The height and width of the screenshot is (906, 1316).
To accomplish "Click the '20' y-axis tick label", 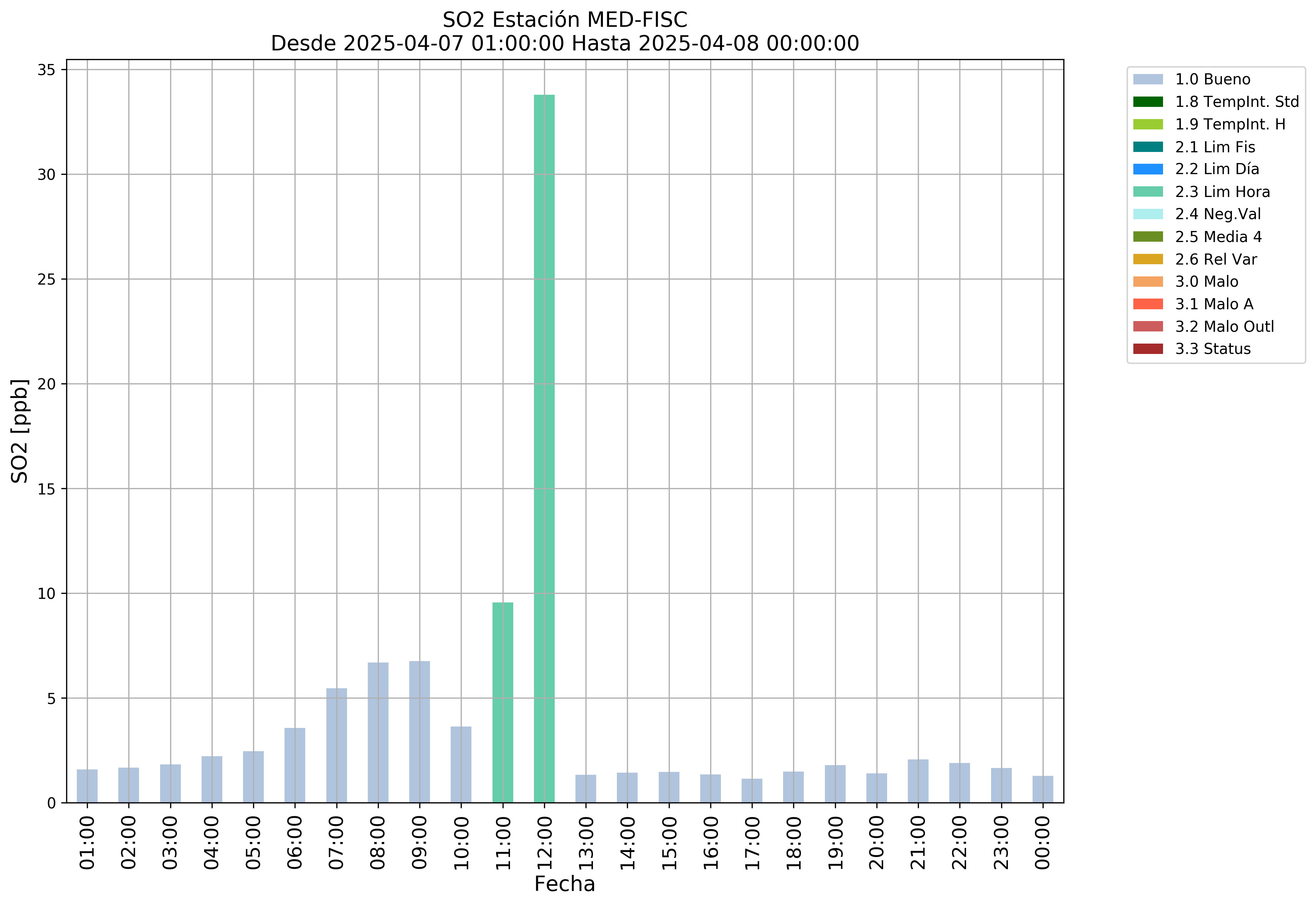I will pyautogui.click(x=46, y=384).
